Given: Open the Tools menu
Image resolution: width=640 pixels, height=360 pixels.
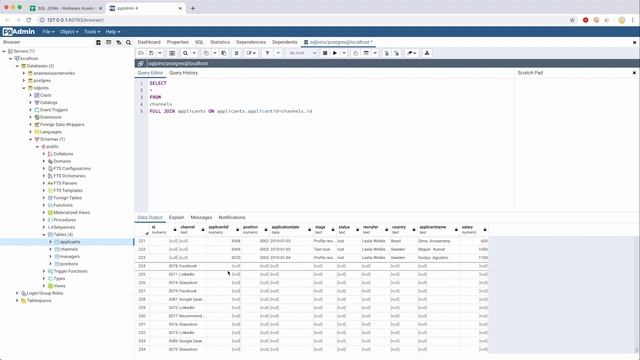Looking at the screenshot, I should [x=92, y=32].
